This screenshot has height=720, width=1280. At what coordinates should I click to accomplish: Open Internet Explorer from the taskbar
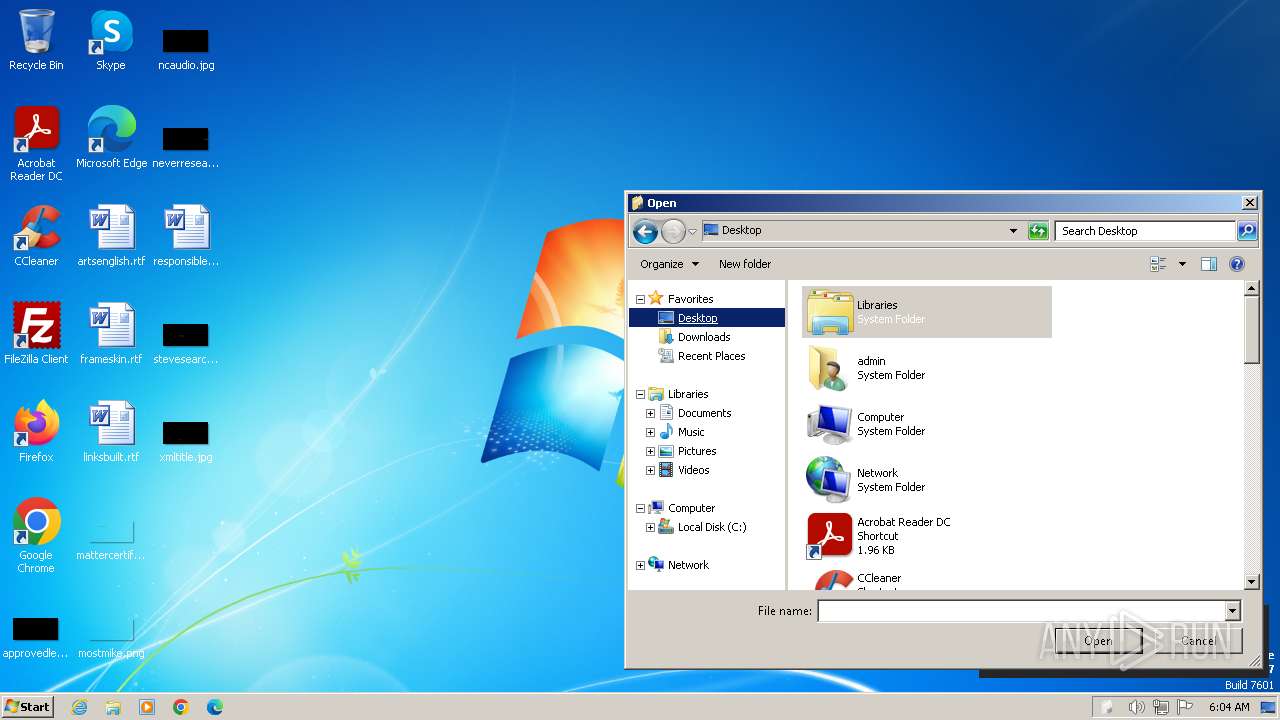(79, 707)
